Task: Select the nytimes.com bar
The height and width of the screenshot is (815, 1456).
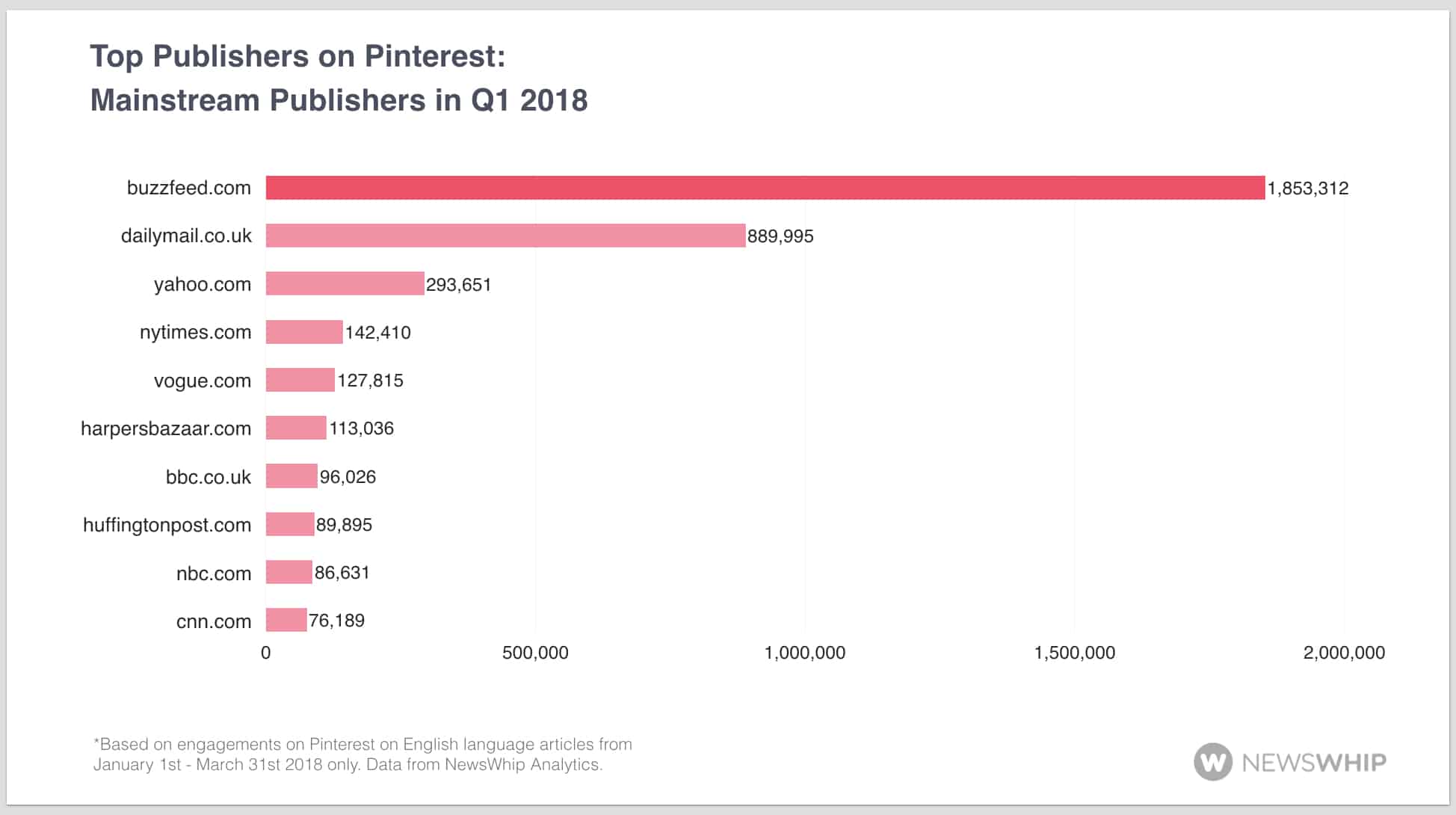Action: [304, 332]
